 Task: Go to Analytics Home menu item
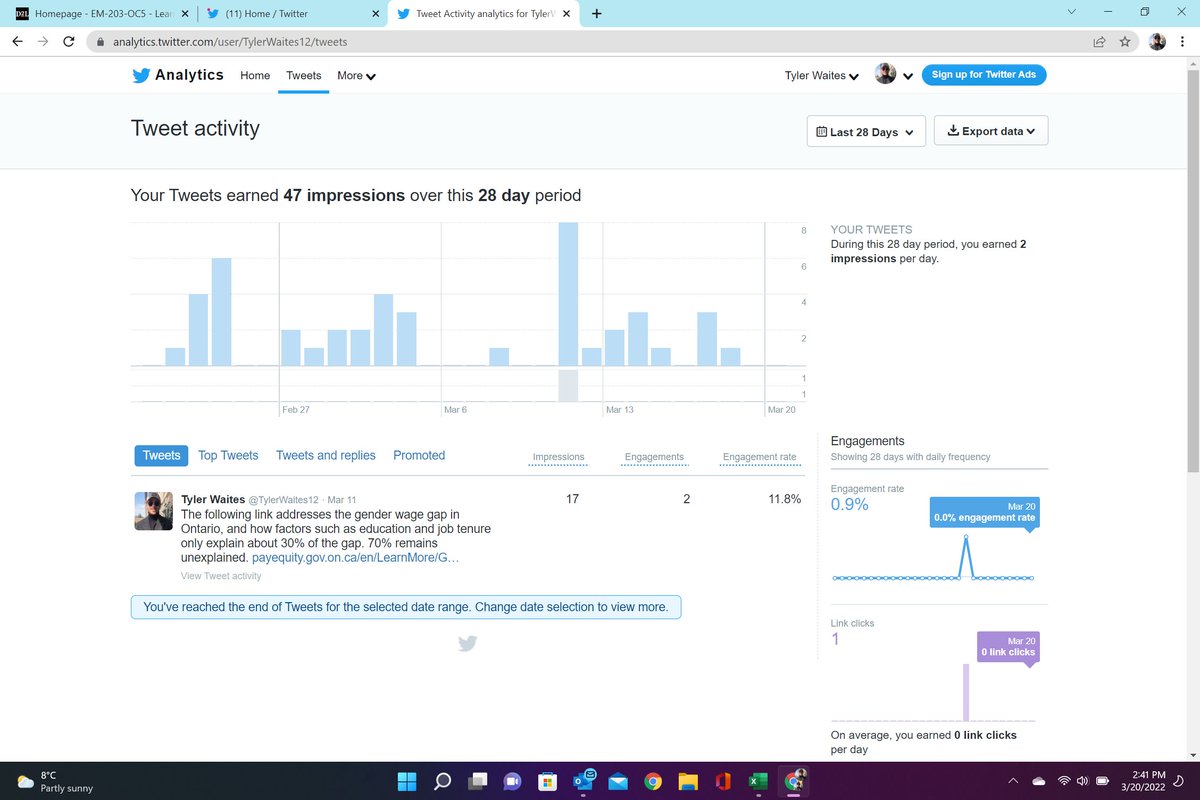[255, 75]
